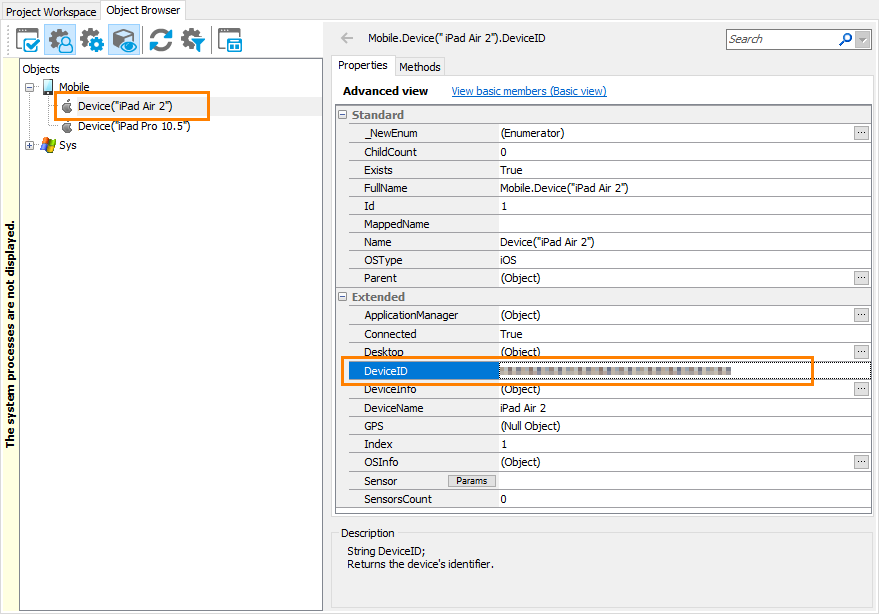Switch to the Methods tab
879x614 pixels.
419,67
